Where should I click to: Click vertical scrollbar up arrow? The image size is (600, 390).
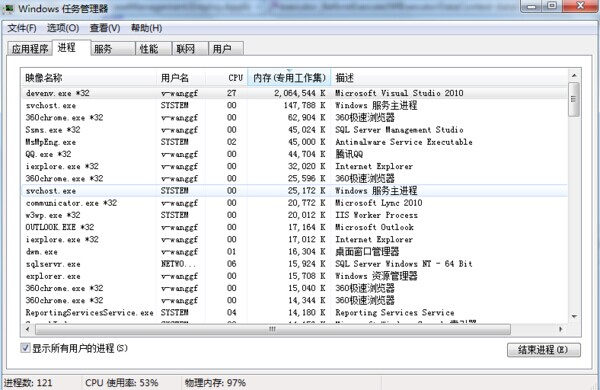574,75
